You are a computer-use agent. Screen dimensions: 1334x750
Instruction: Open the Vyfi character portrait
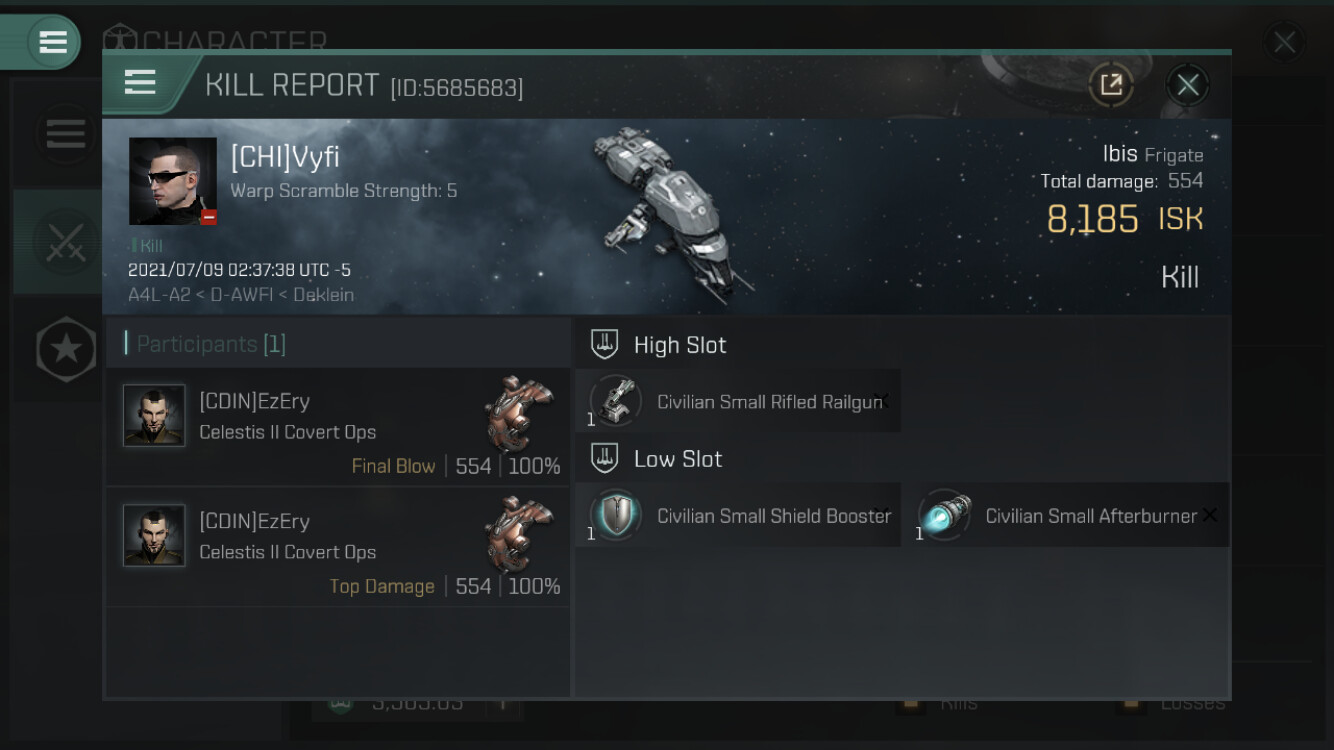pyautogui.click(x=173, y=181)
